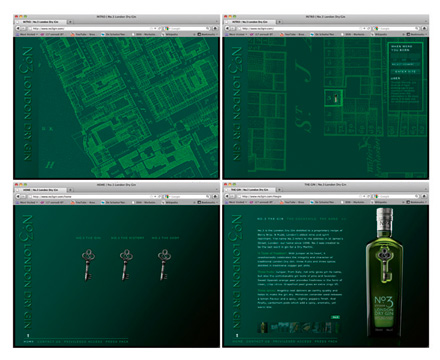Open the Most Visited bookmarks dropdown in the Home window
The width and height of the screenshot is (440, 360).
pos(27,202)
